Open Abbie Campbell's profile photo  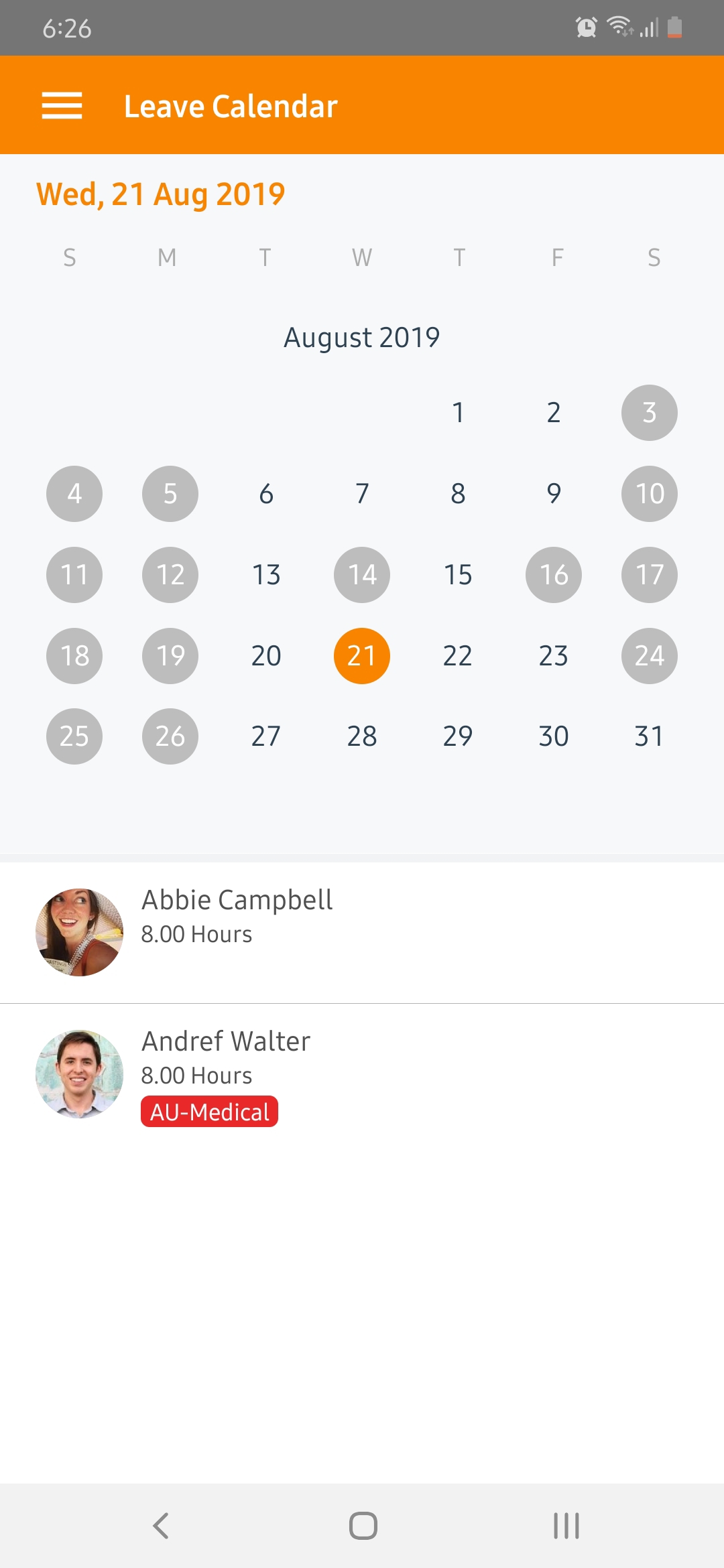click(x=79, y=932)
